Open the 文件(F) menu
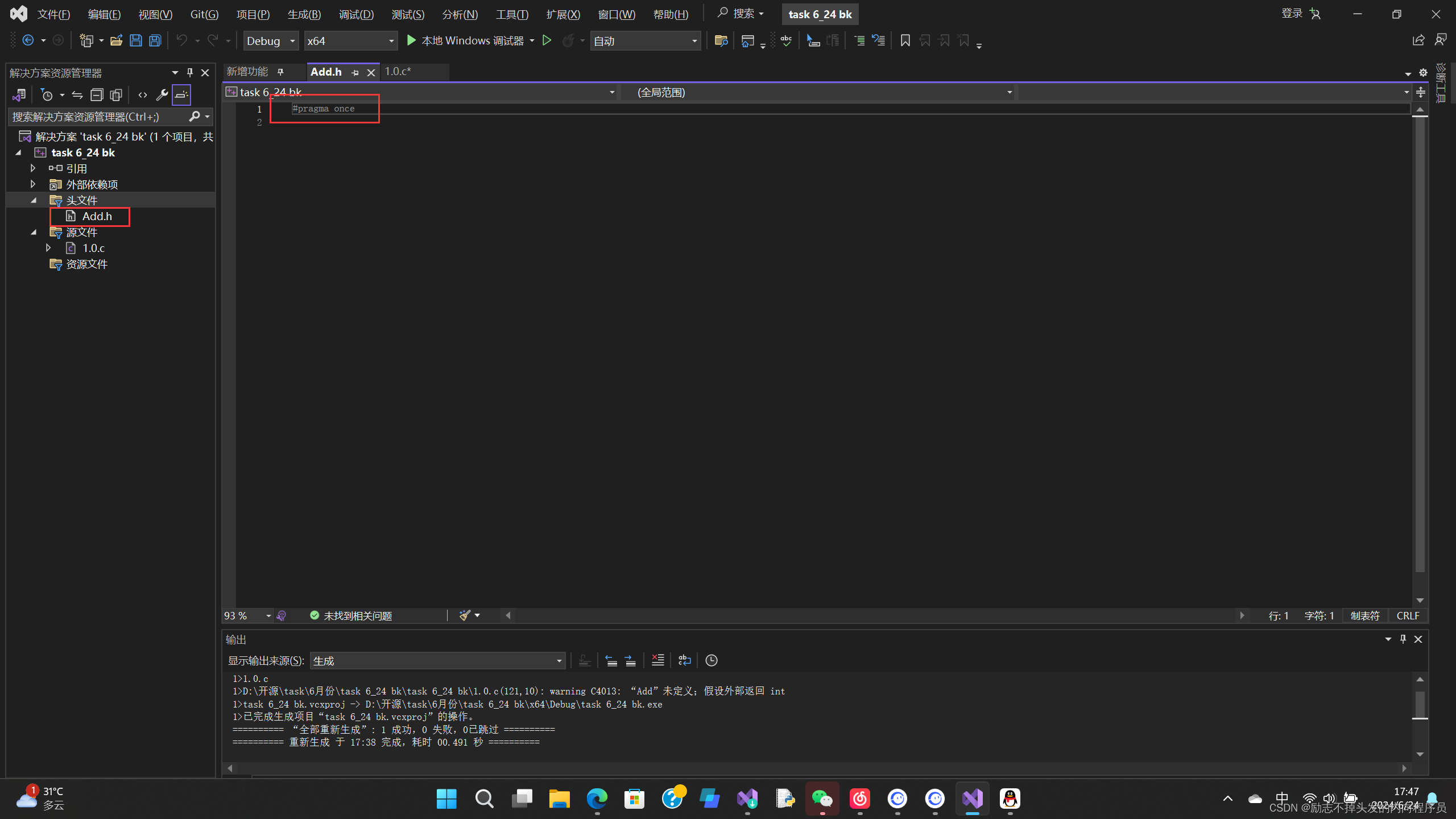The height and width of the screenshot is (819, 1456). click(54, 14)
